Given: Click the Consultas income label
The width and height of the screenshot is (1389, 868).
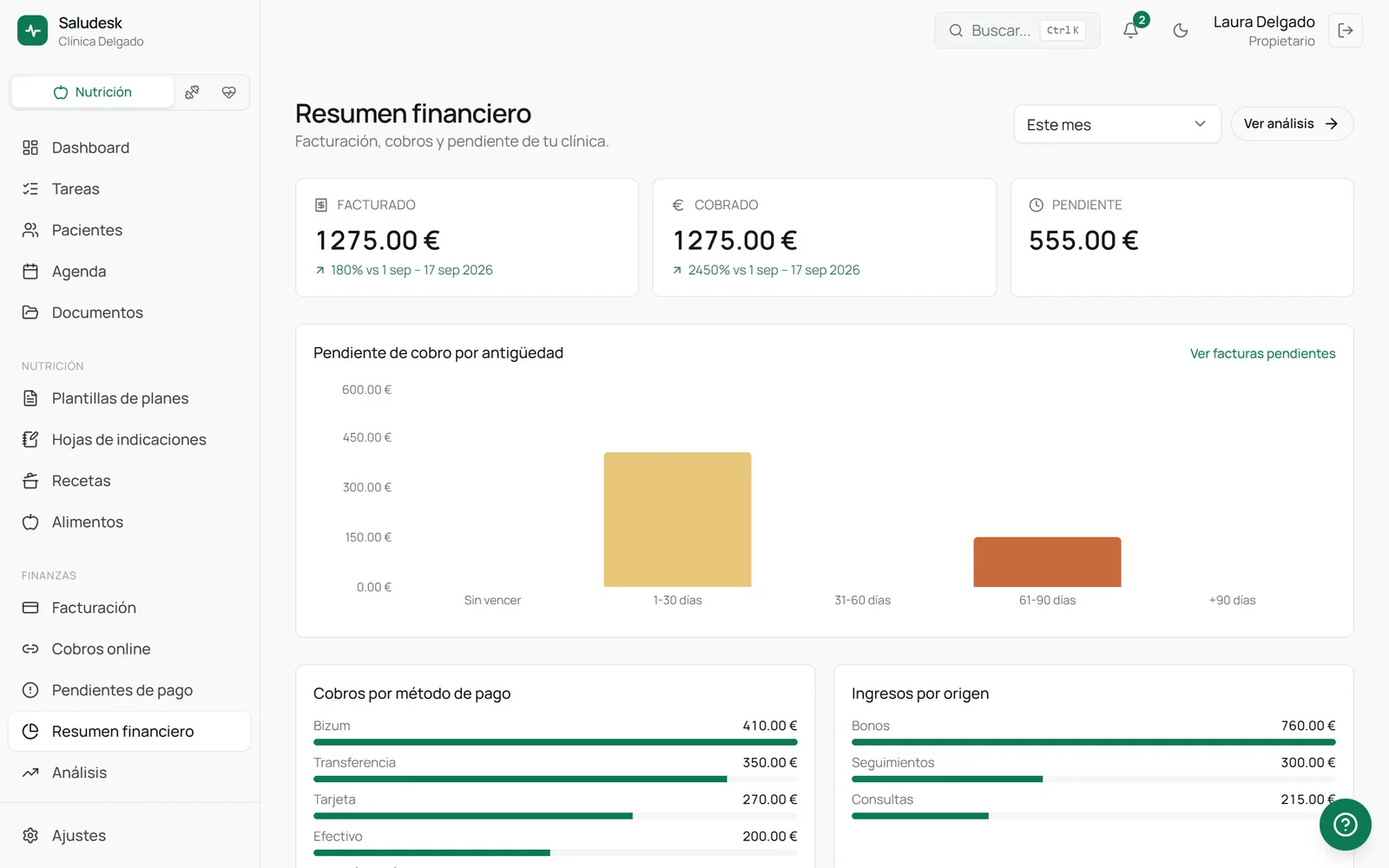Looking at the screenshot, I should click(x=882, y=799).
